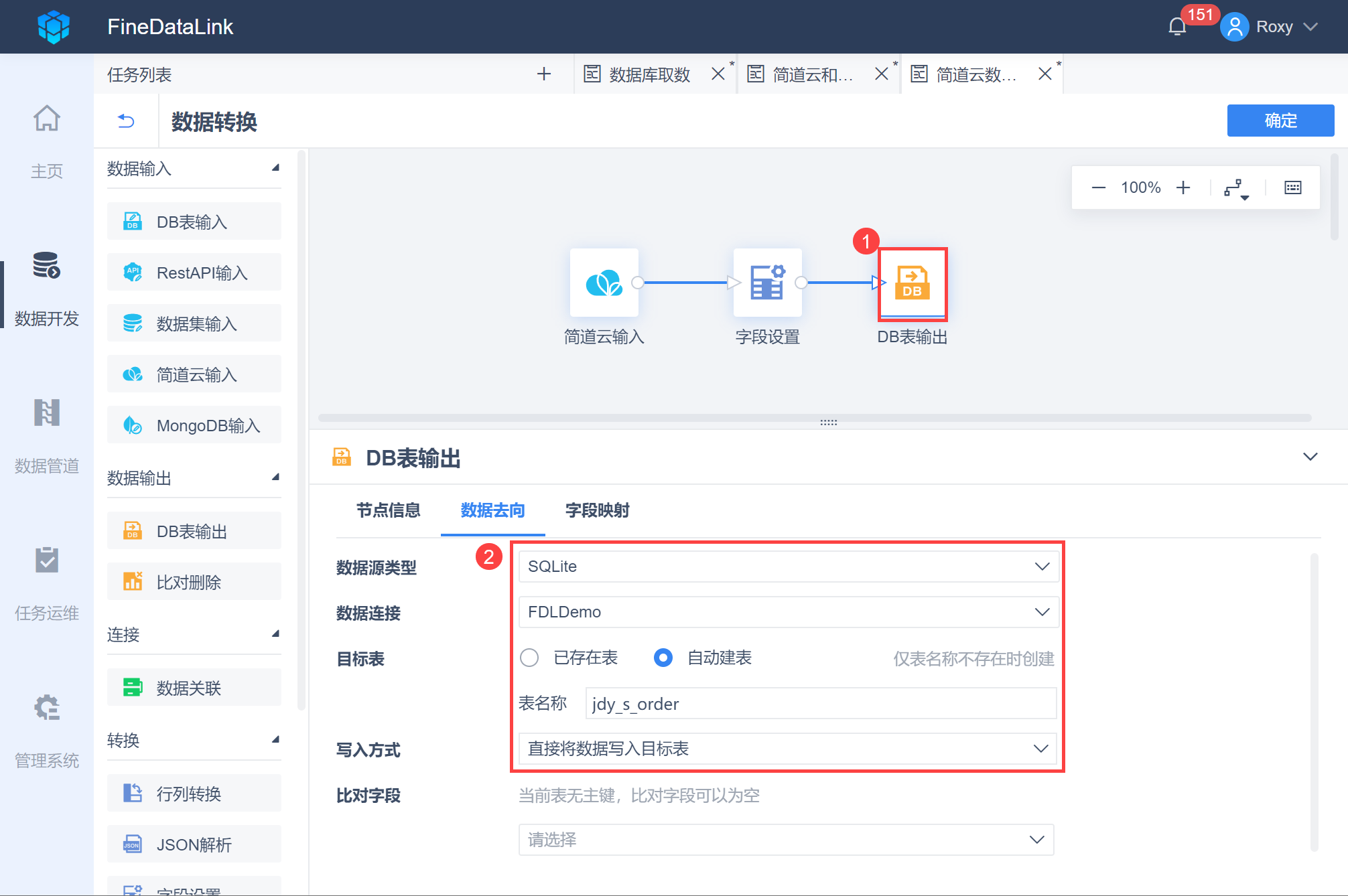Click the 确定 button

[x=1280, y=121]
